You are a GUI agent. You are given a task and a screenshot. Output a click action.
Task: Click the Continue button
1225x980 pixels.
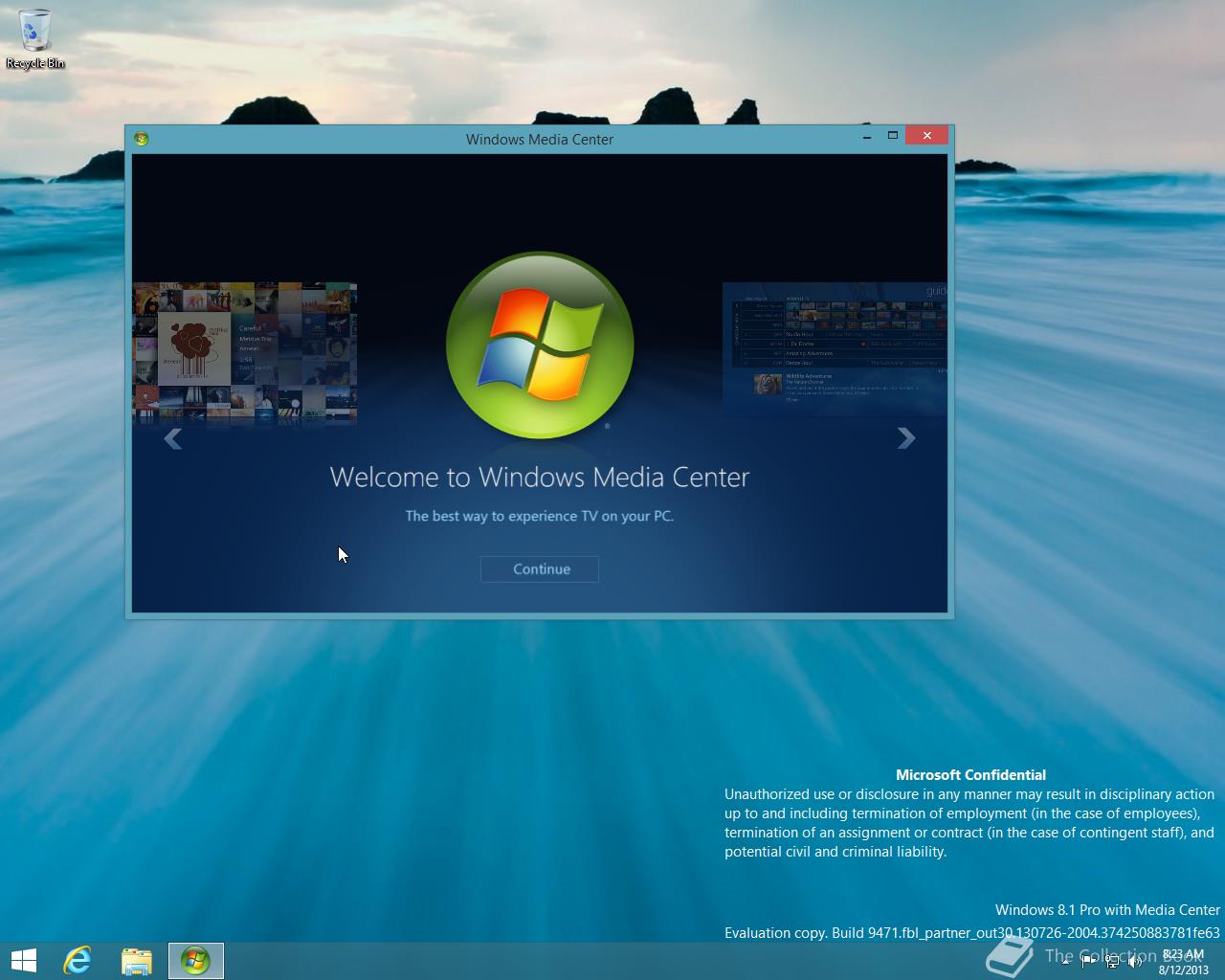coord(540,568)
